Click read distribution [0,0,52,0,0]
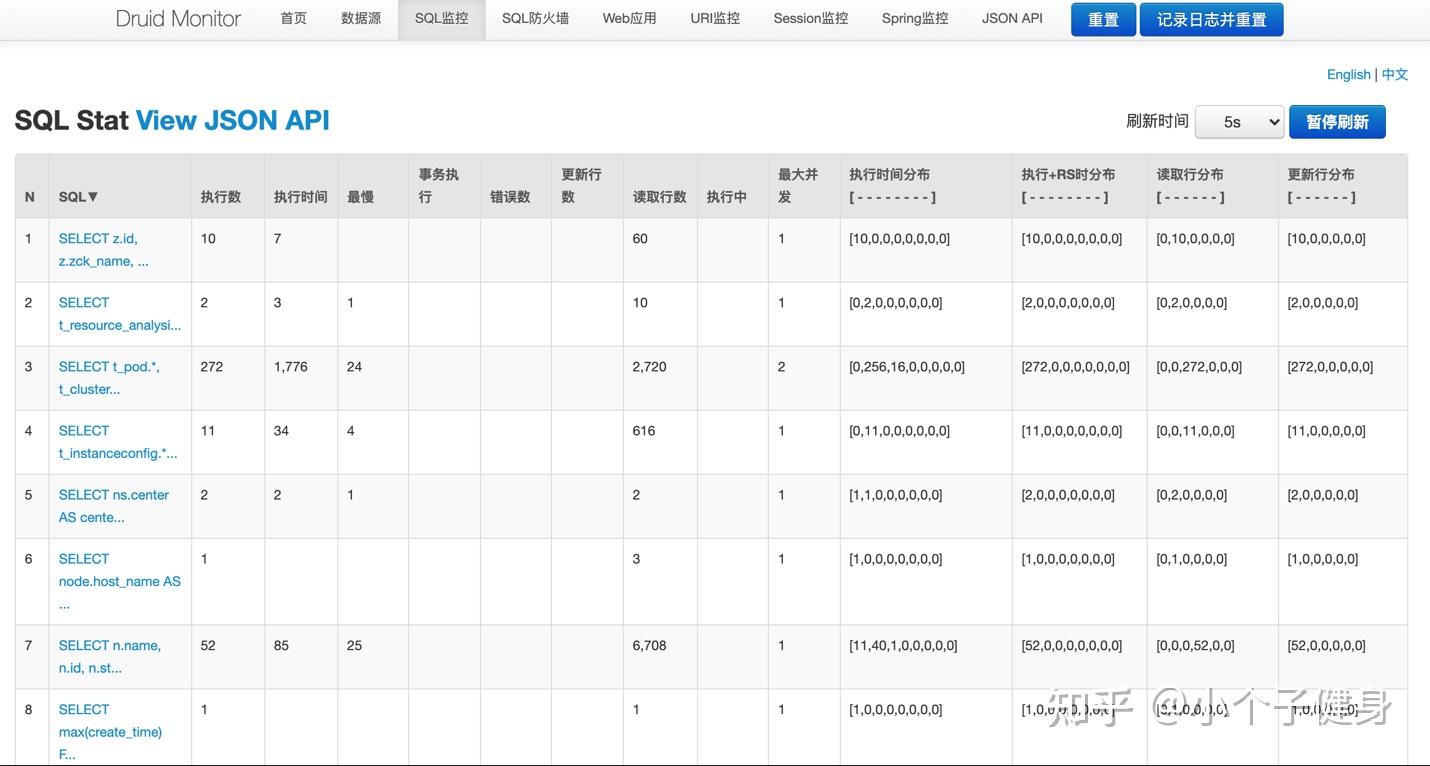 tap(1195, 646)
